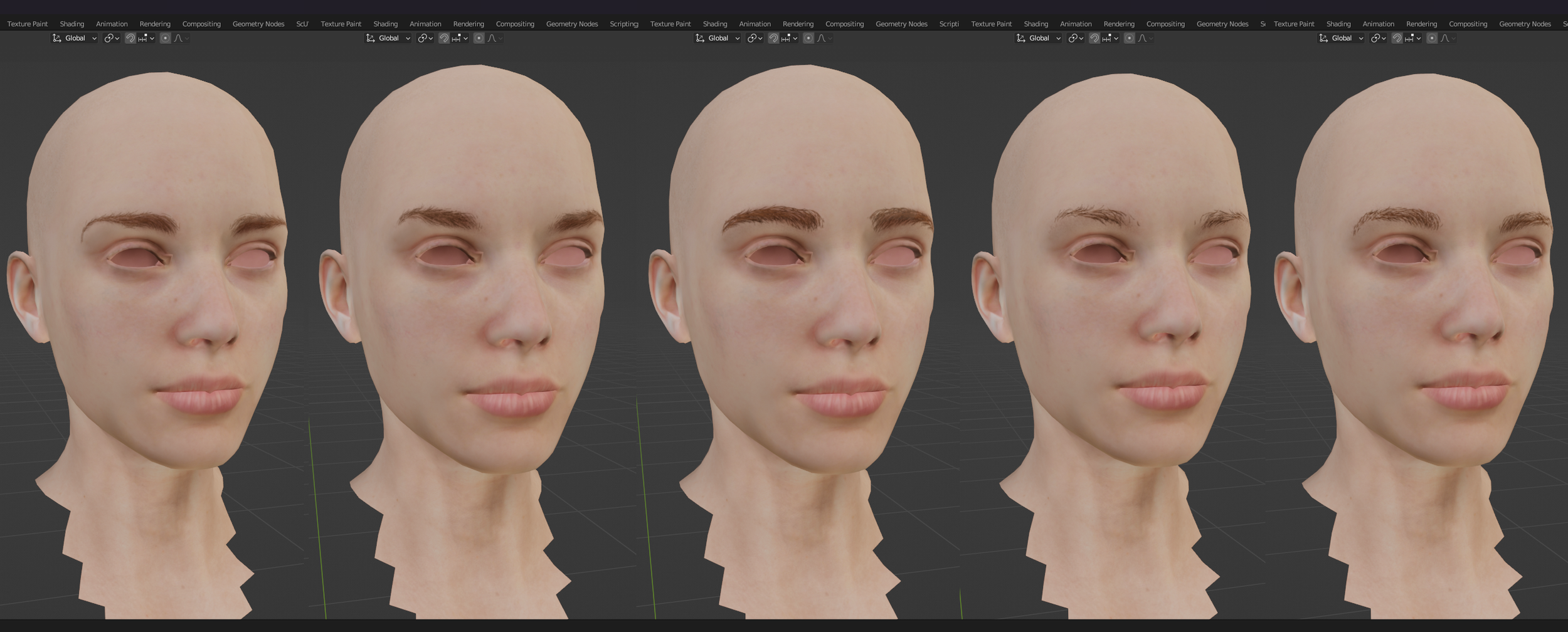Open Global orientation dropdown in leftmost viewport

pos(75,38)
